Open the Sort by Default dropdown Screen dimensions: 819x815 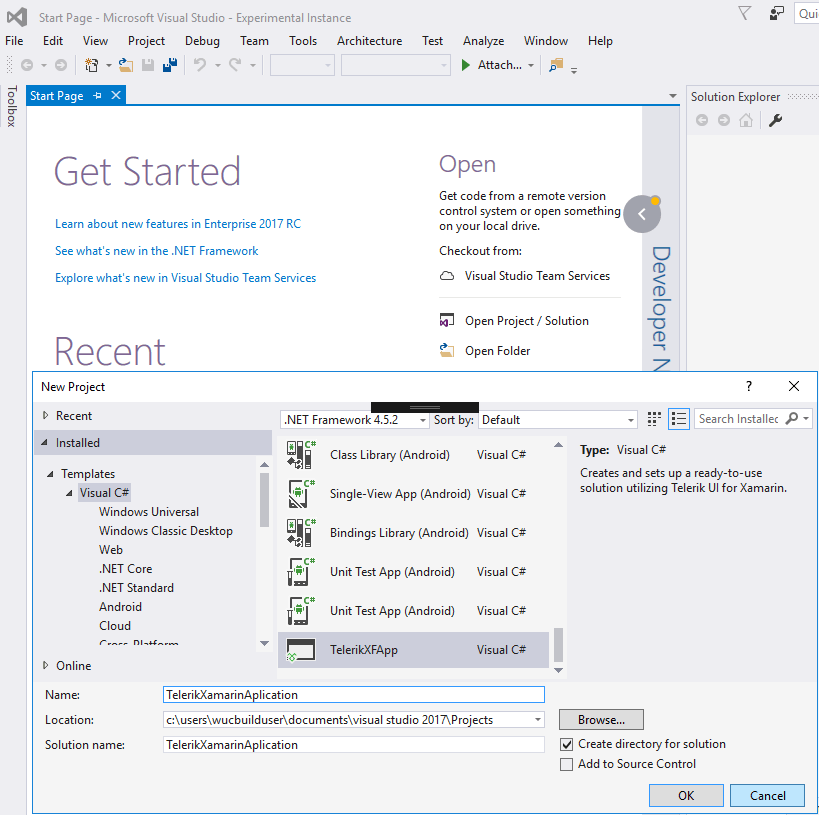558,420
